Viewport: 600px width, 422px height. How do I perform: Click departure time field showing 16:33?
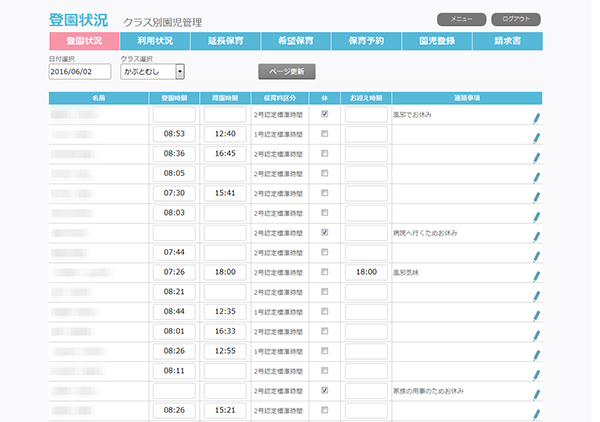coord(225,331)
